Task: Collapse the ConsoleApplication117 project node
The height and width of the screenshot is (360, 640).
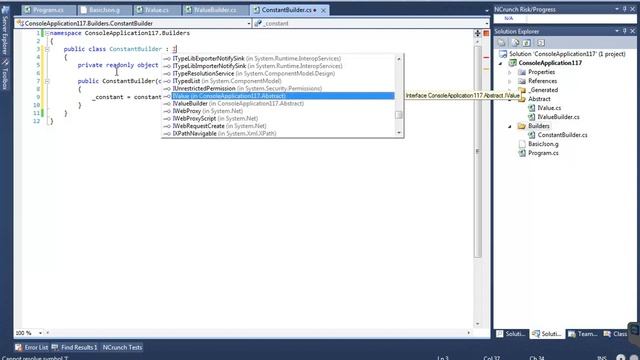Action: pyautogui.click(x=501, y=63)
